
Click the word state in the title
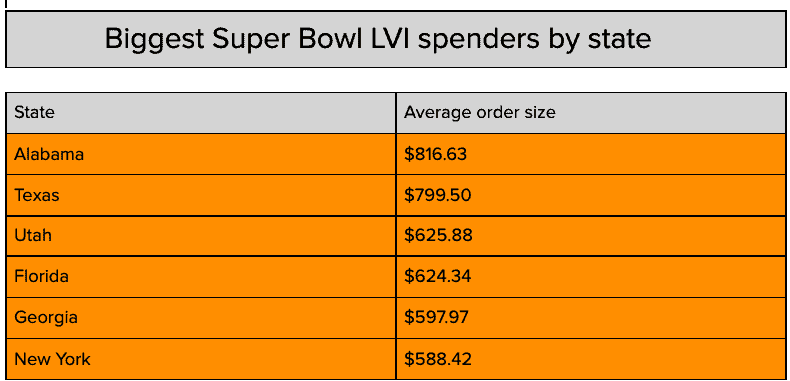coord(619,39)
